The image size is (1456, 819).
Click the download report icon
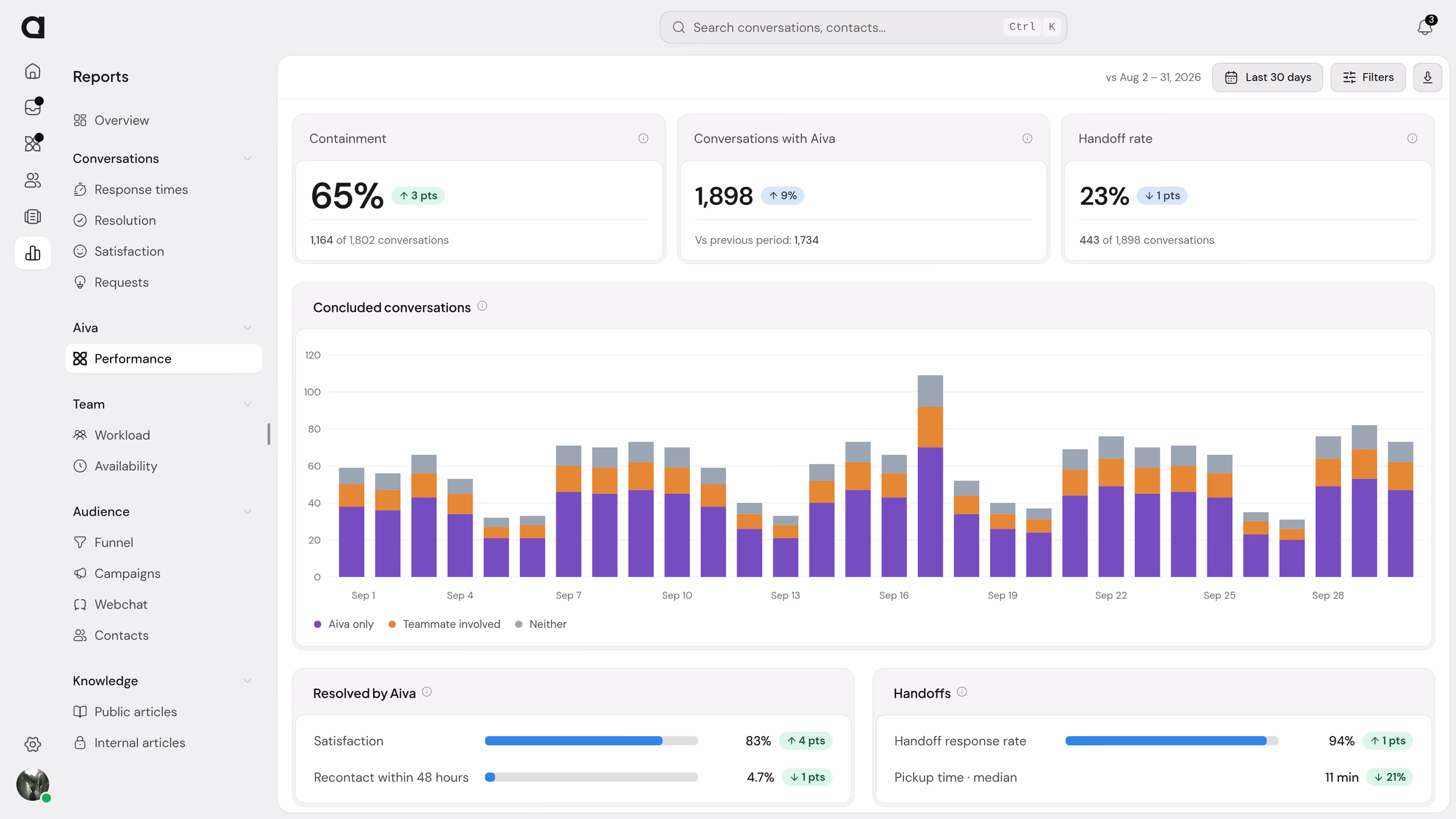click(x=1427, y=77)
